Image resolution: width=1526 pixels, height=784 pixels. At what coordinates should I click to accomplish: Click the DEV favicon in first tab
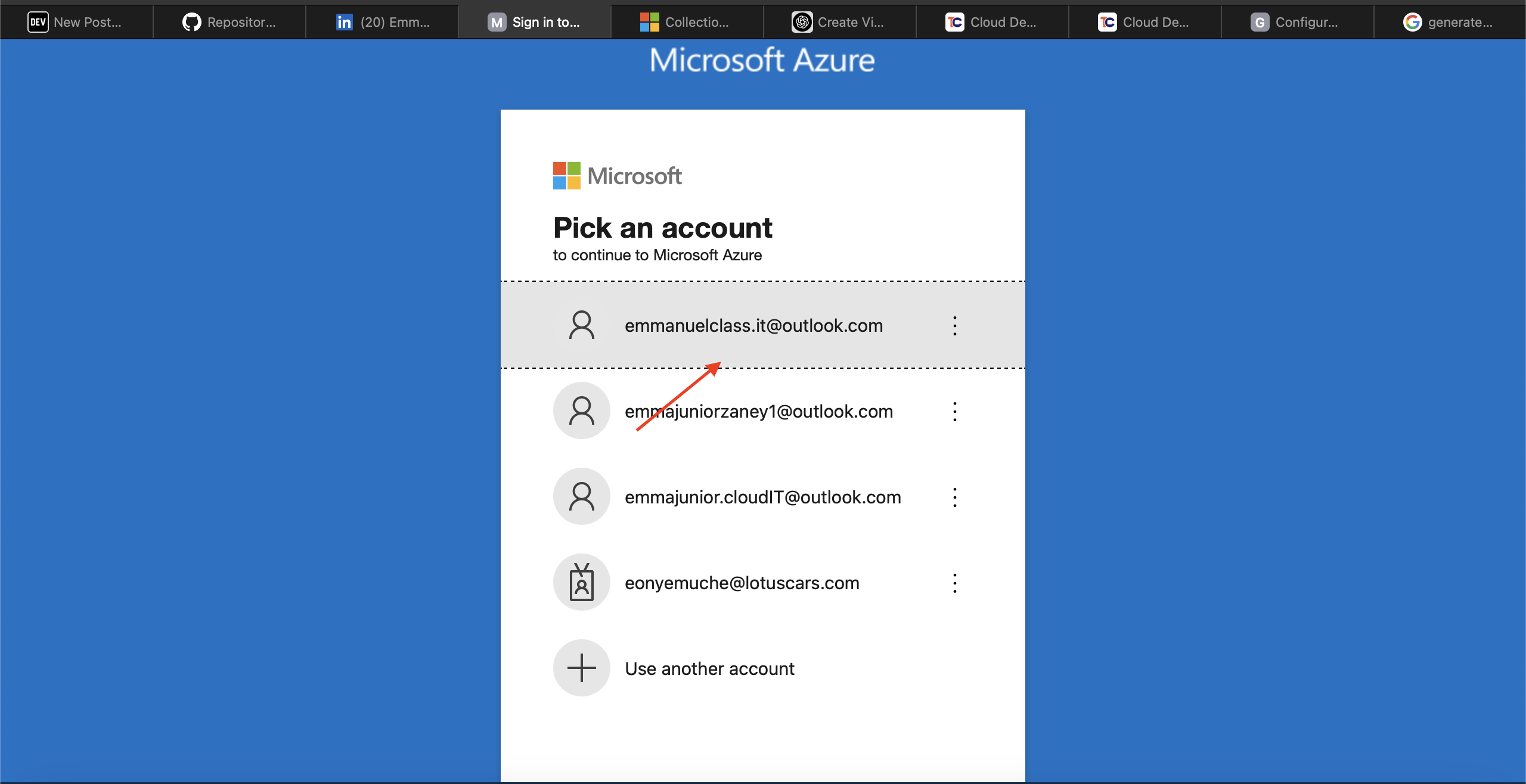tap(38, 22)
